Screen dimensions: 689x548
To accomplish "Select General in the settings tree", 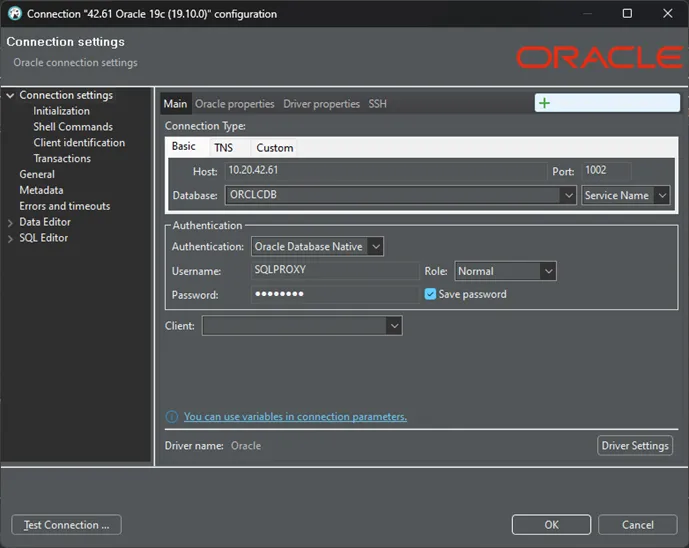I will pos(37,174).
